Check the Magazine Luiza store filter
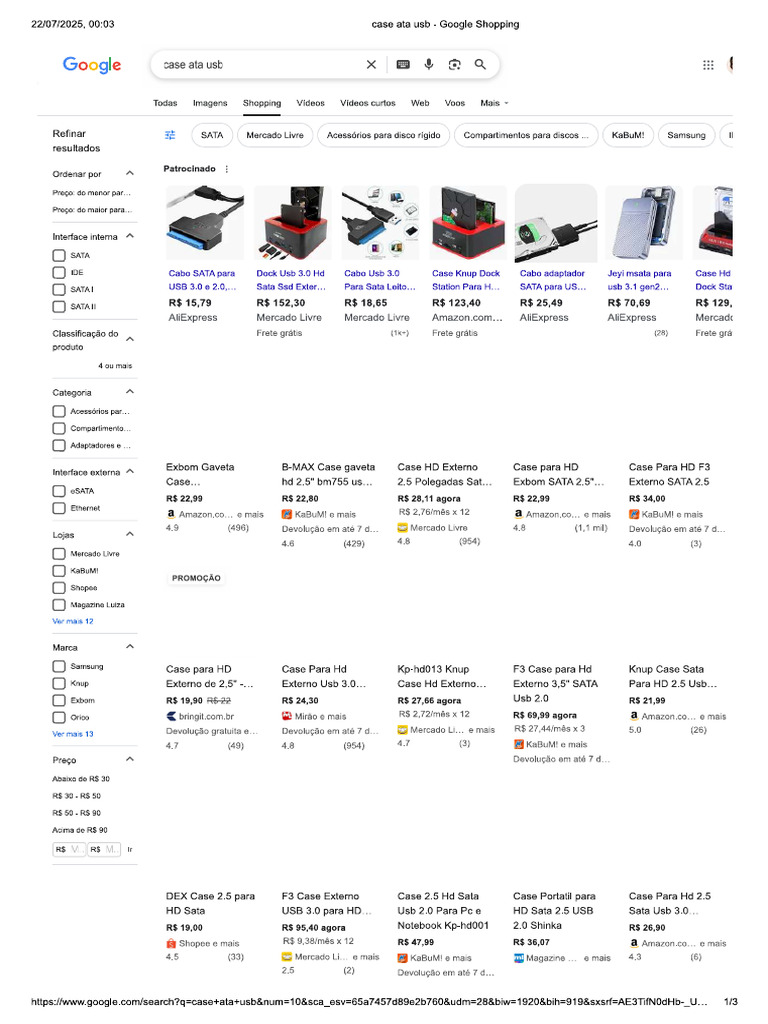This screenshot has width=768, height=1024. 59,605
